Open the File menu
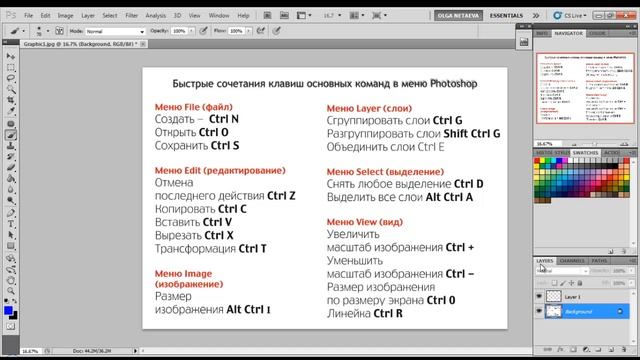The width and height of the screenshot is (640, 360). click(x=29, y=16)
